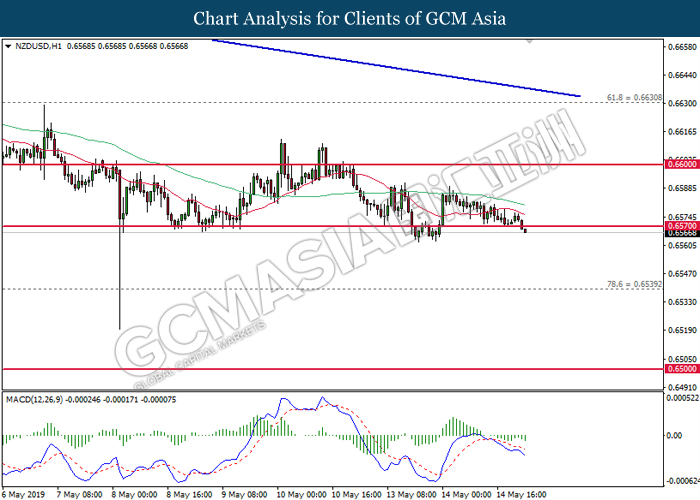
Task: Click the MACD(12,26,9) indicator label
Action: pyautogui.click(x=35, y=400)
